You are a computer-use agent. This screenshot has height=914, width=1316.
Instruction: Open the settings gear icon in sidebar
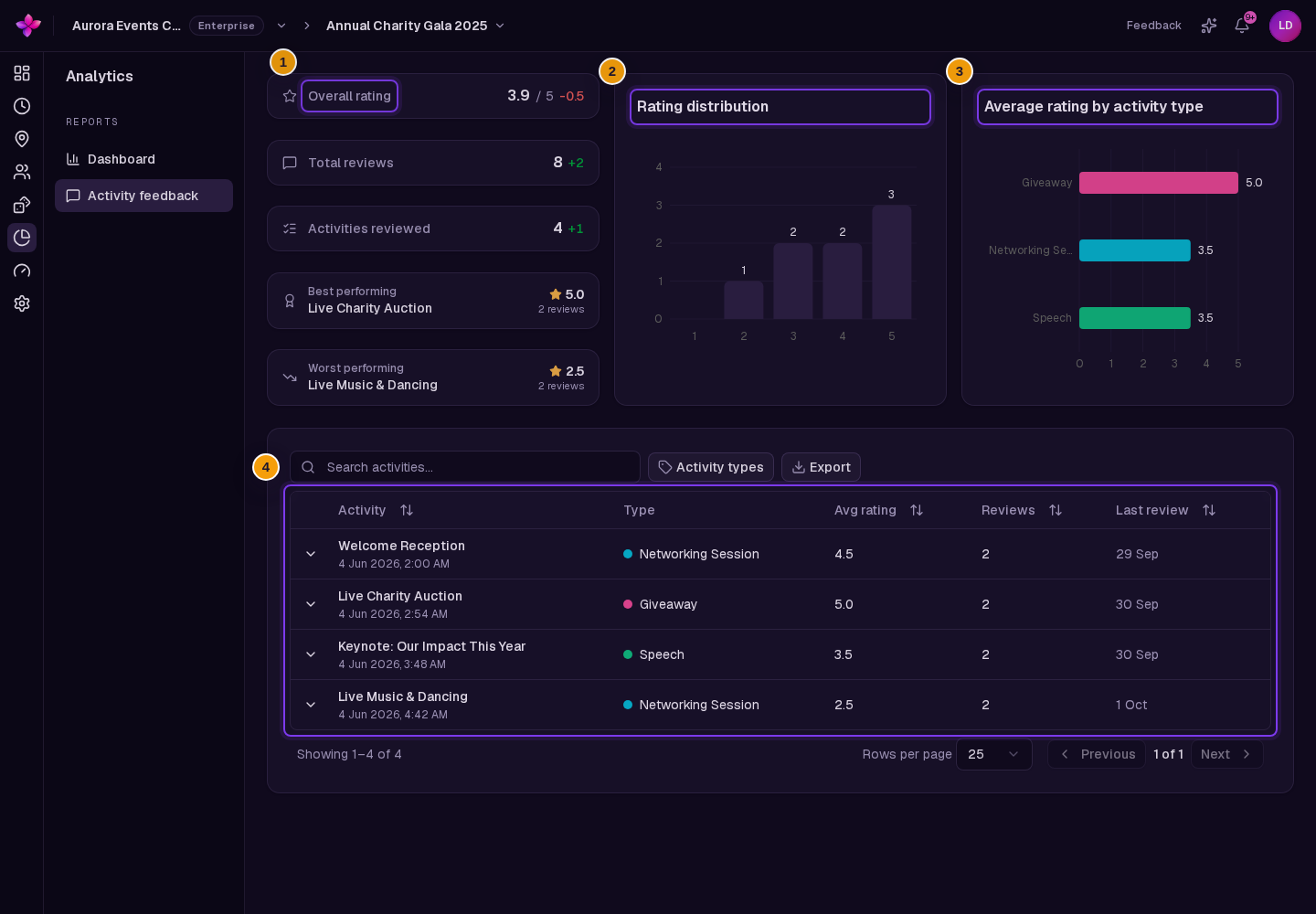tap(22, 303)
